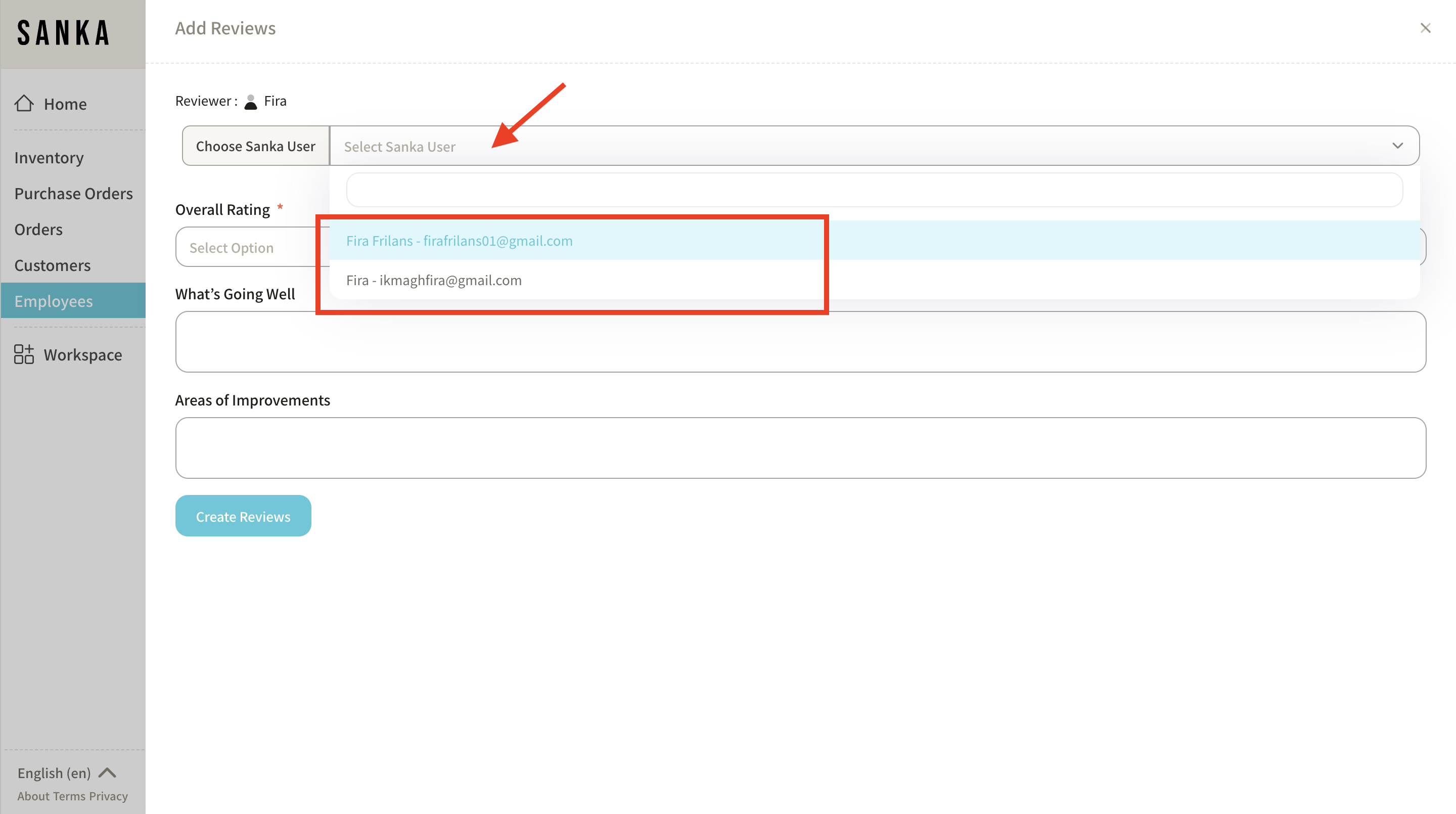Open the Terms footer link
The width and height of the screenshot is (1456, 814).
pyautogui.click(x=70, y=796)
